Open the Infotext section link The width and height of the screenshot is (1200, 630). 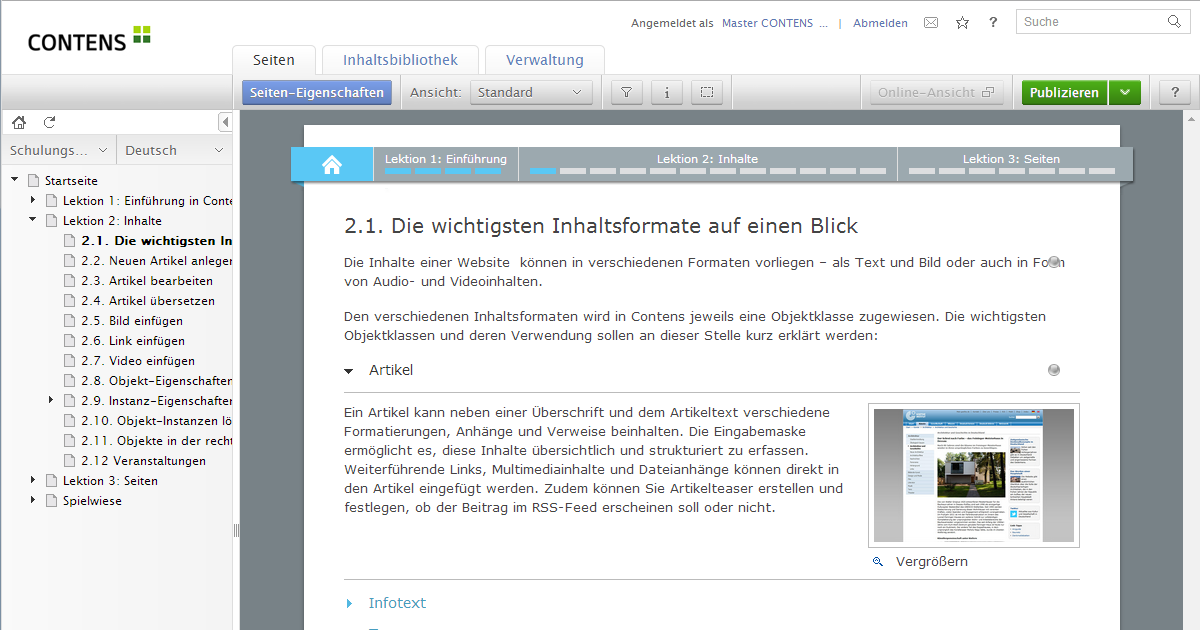tap(397, 603)
